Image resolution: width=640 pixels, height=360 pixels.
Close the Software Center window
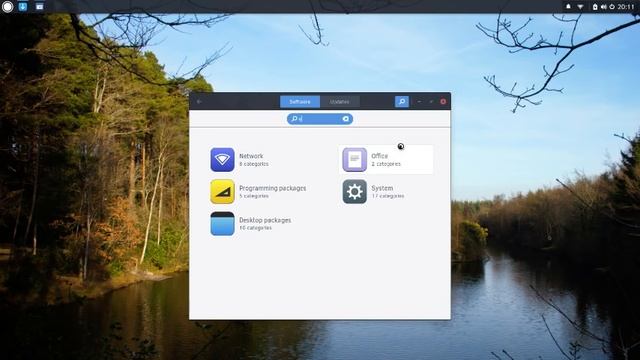(443, 102)
